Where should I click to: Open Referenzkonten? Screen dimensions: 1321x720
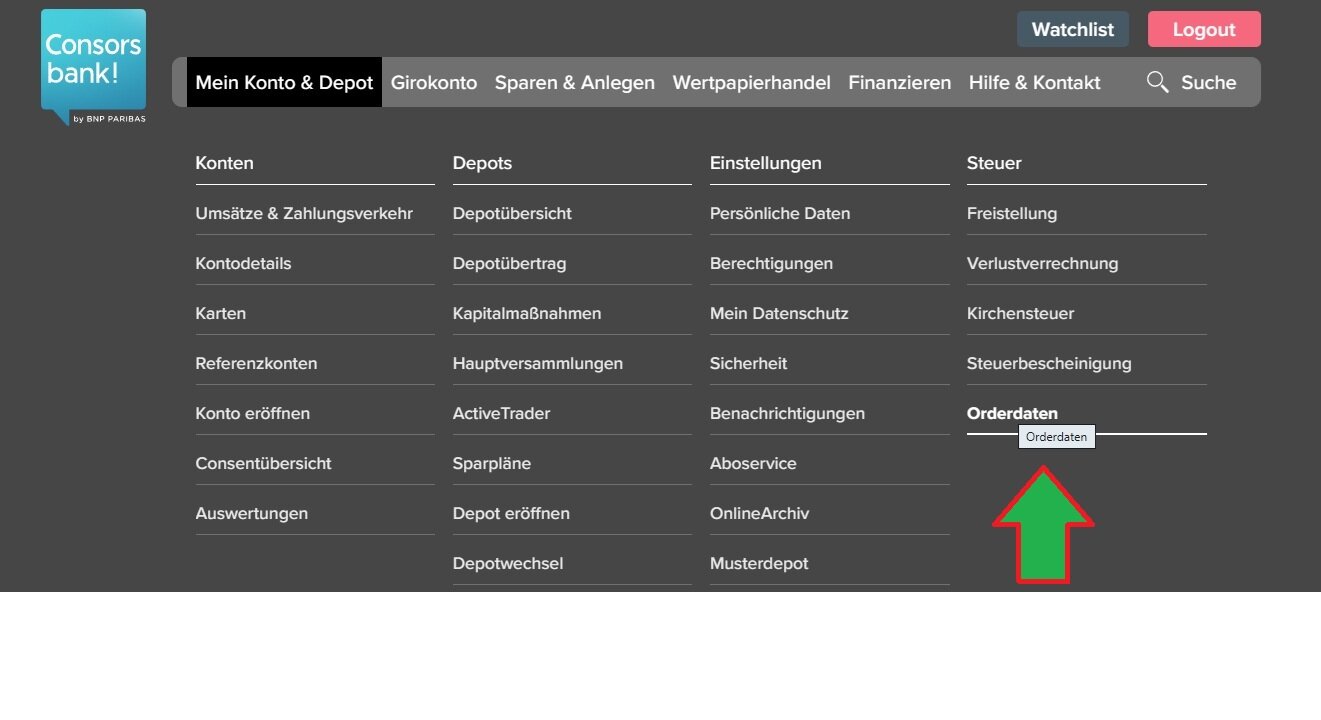[256, 363]
